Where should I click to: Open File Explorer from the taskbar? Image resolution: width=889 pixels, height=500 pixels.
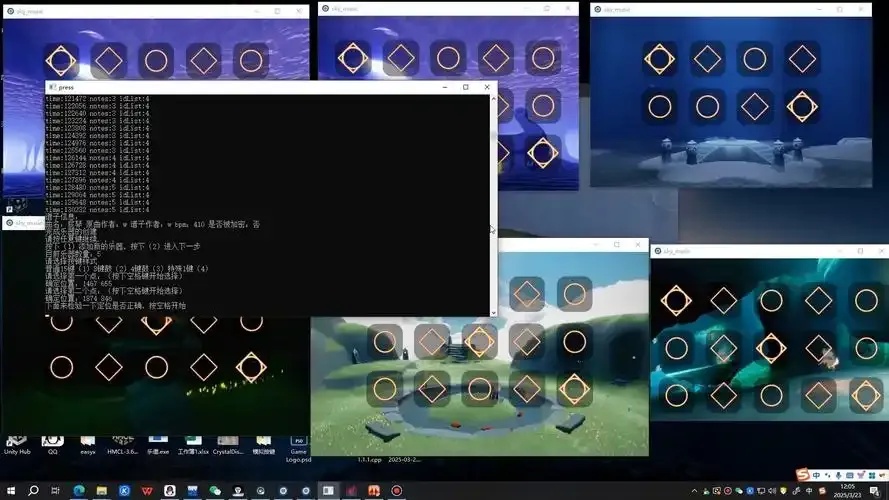tap(101, 490)
